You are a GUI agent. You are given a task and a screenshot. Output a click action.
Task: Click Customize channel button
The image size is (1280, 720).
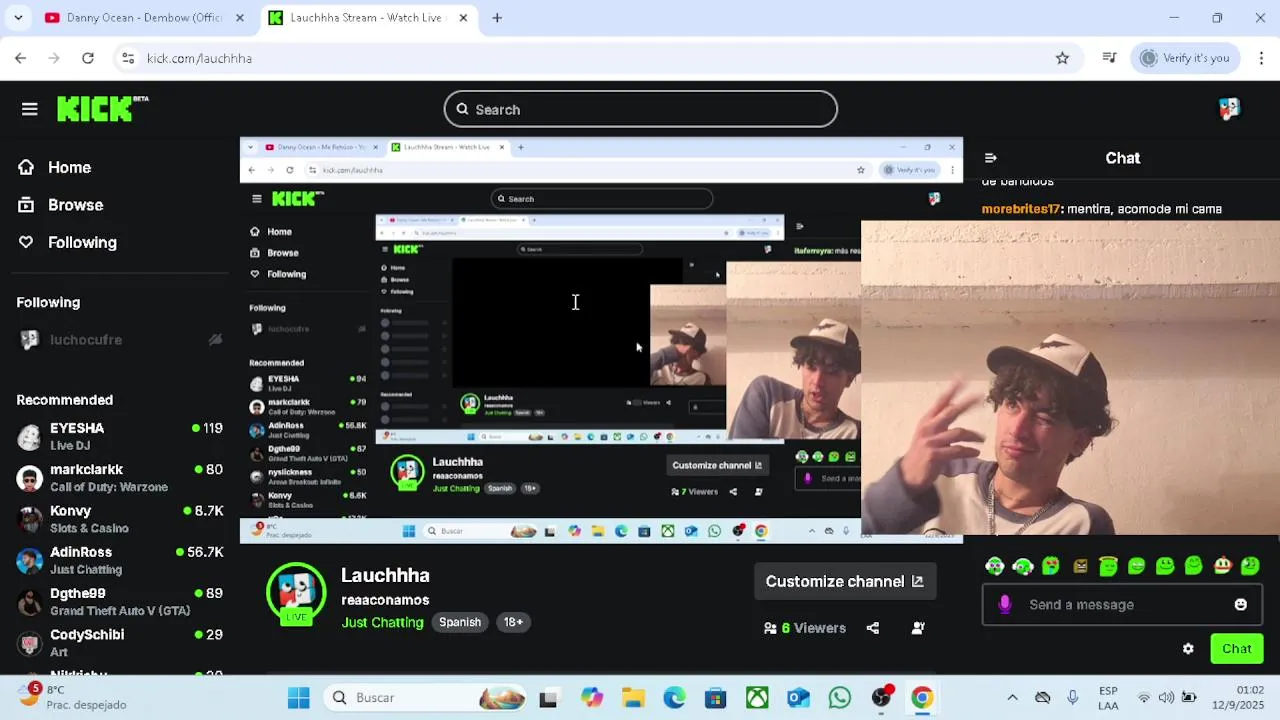pyautogui.click(x=844, y=581)
